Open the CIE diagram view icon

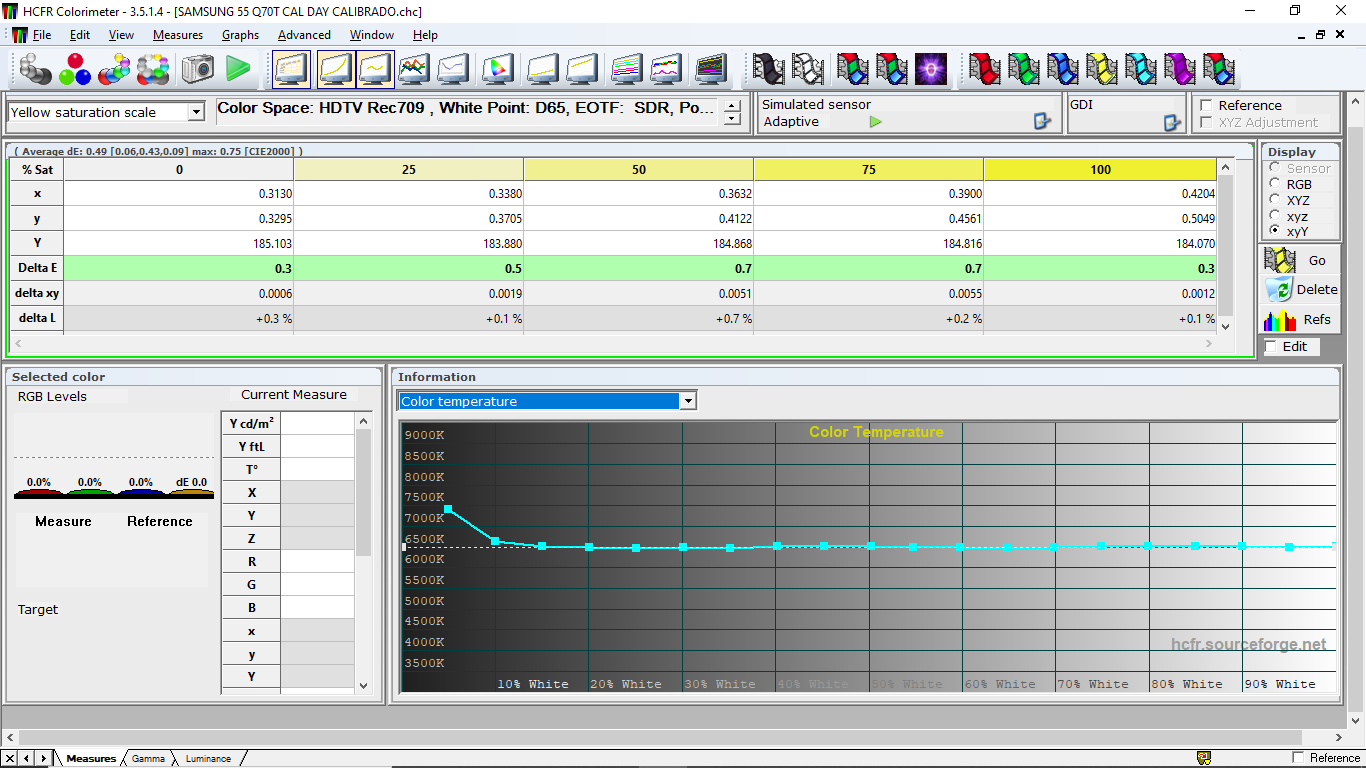click(497, 69)
